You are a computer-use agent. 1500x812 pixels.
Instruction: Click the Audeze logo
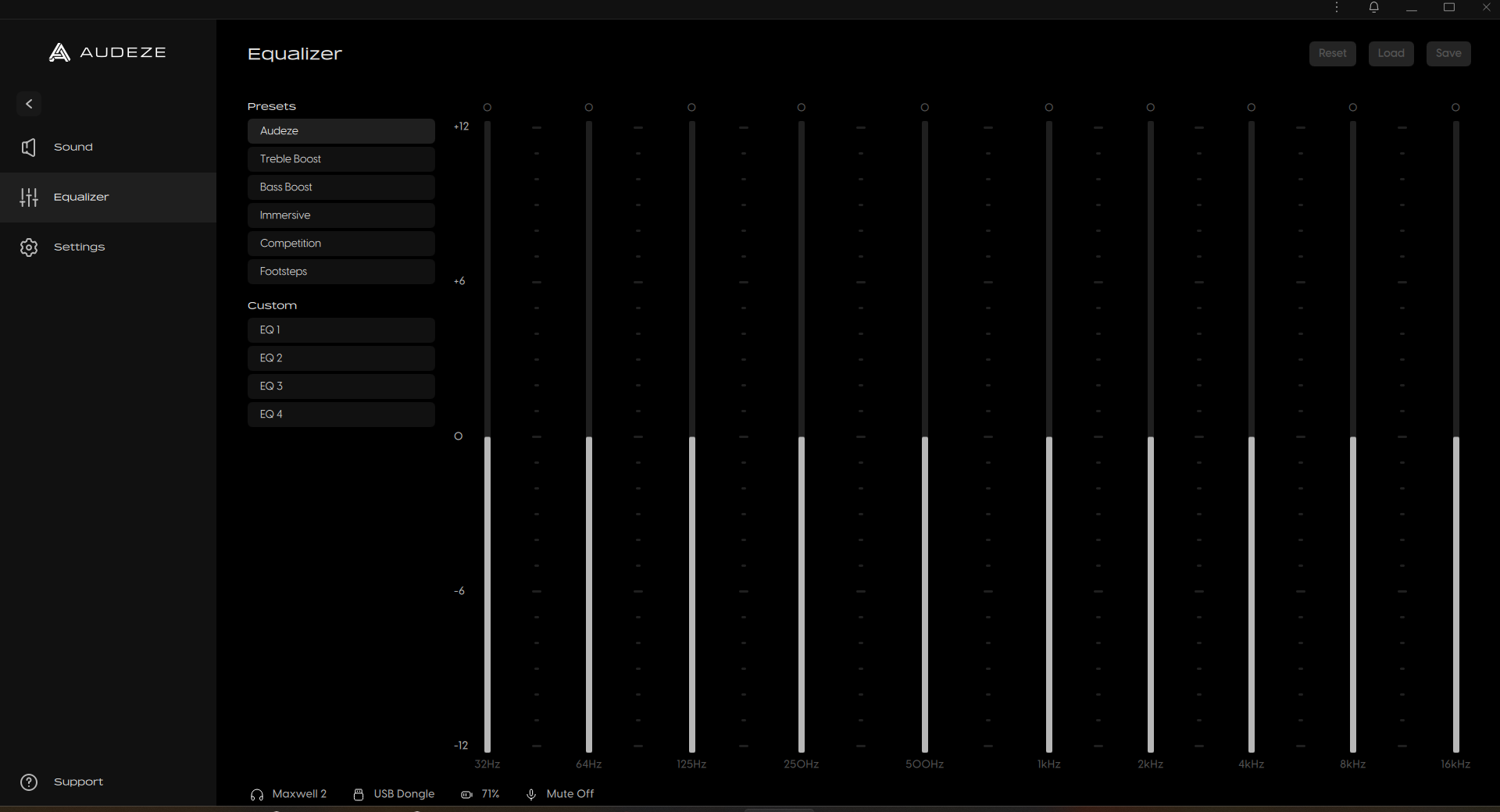(107, 52)
